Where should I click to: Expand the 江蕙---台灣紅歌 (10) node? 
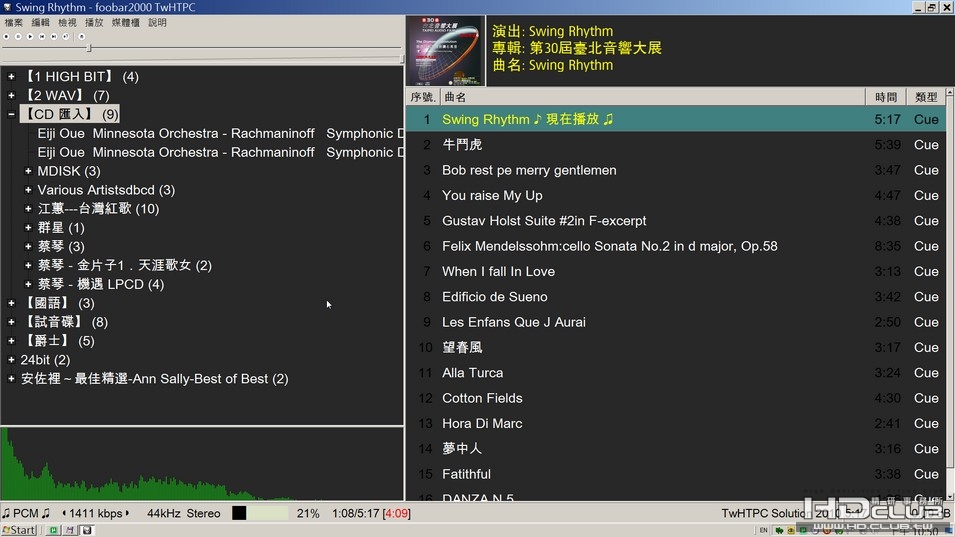[28, 209]
